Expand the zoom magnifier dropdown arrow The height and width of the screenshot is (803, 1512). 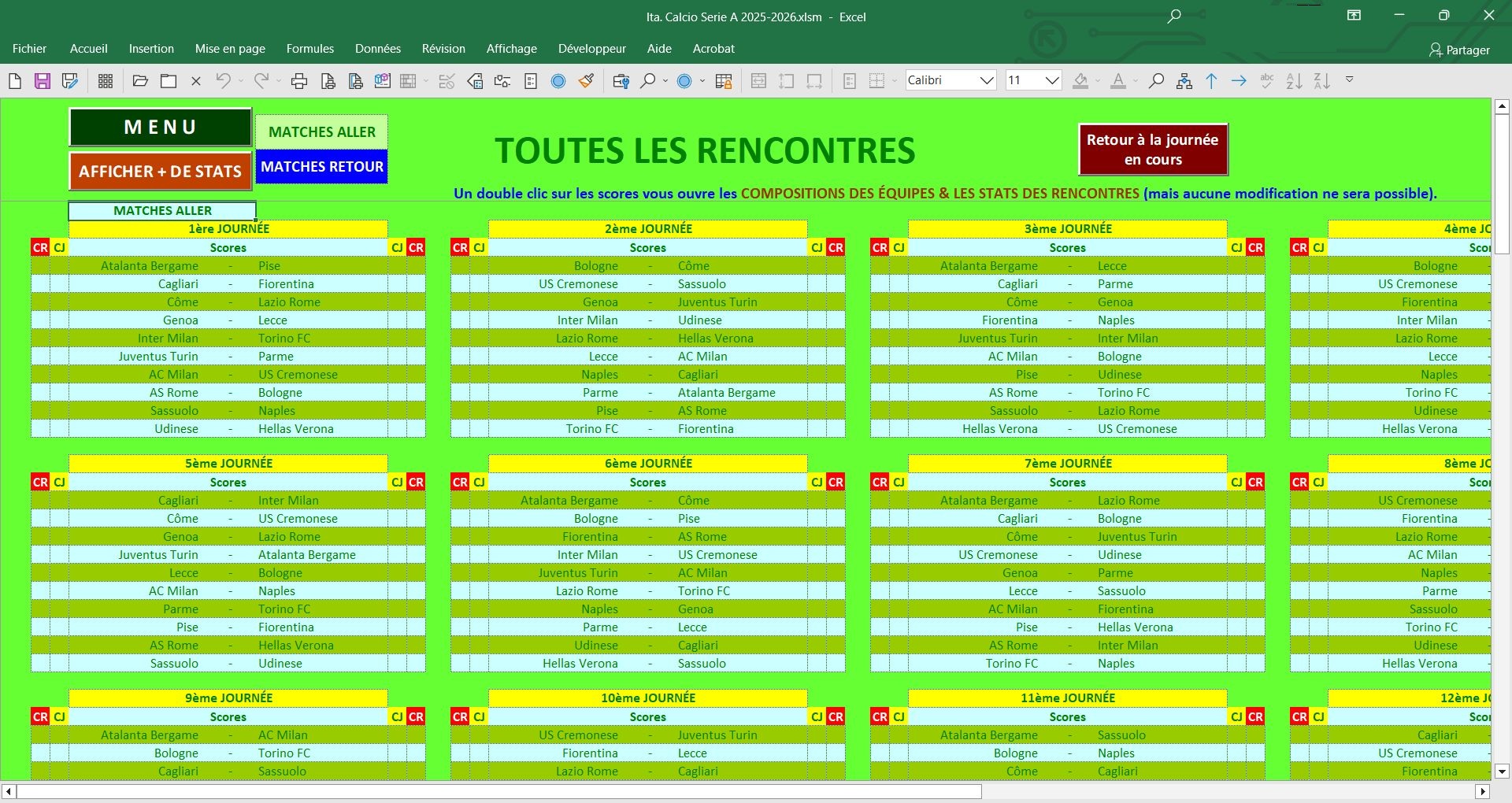665,80
